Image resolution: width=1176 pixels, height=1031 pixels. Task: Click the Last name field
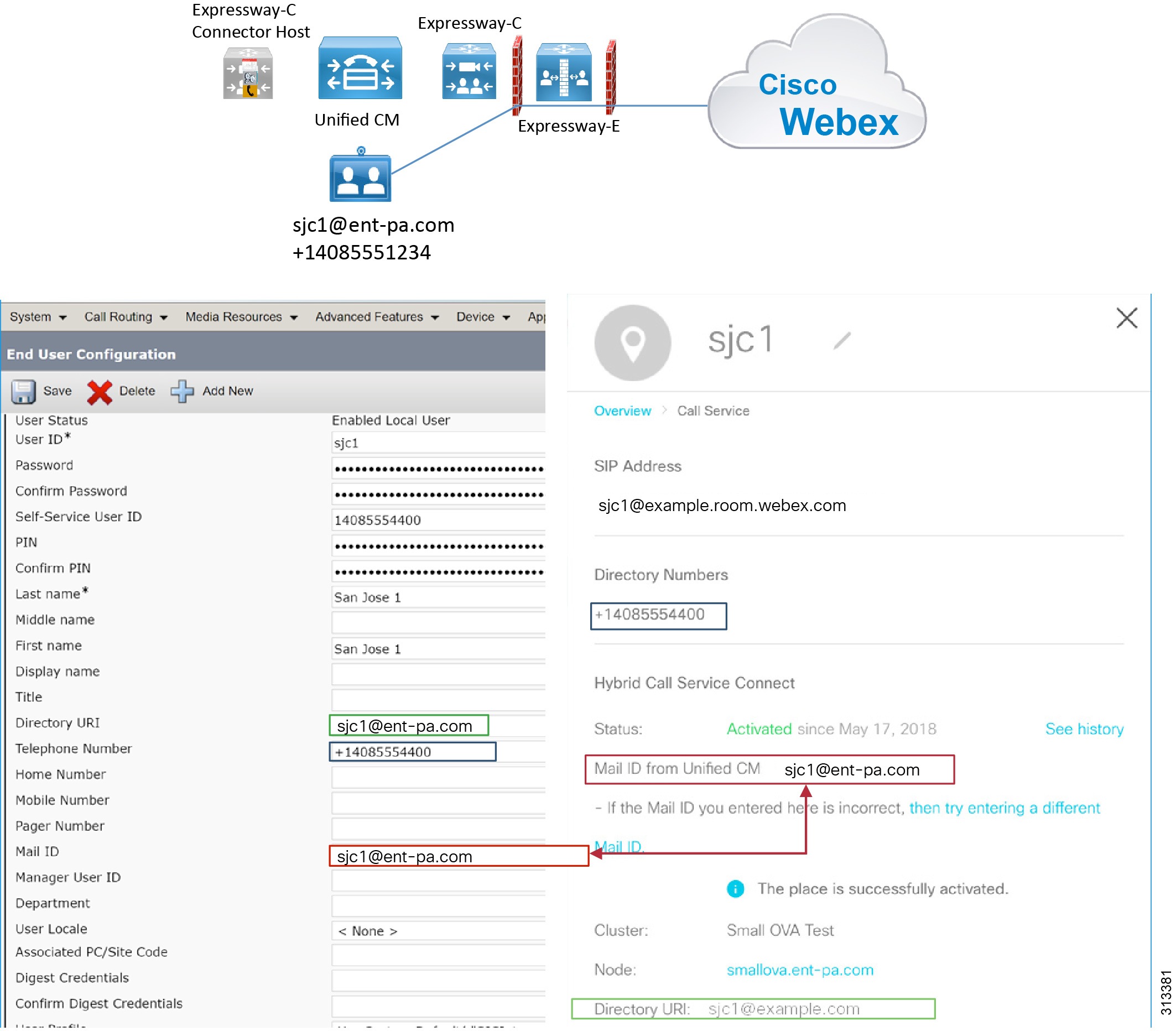pyautogui.click(x=439, y=598)
